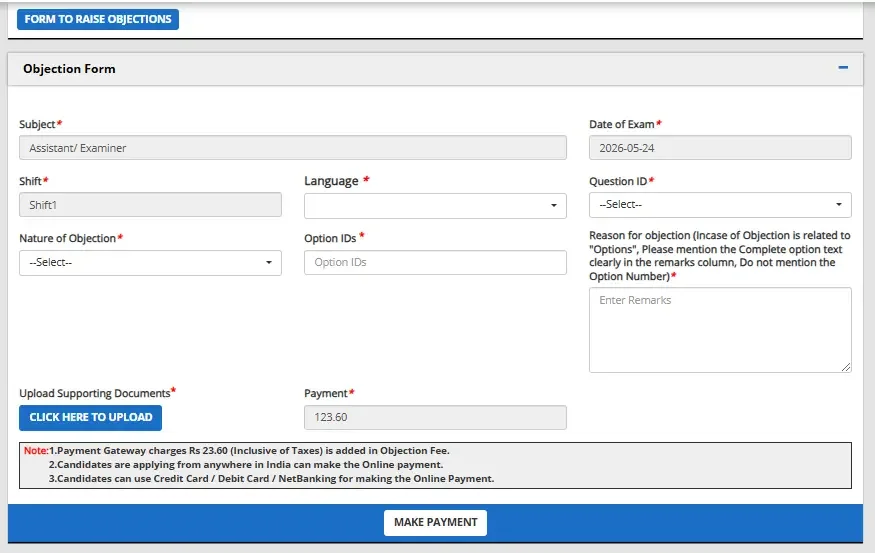Image resolution: width=875 pixels, height=553 pixels.
Task: Click the MAKE PAYMENT button
Action: [x=435, y=522]
